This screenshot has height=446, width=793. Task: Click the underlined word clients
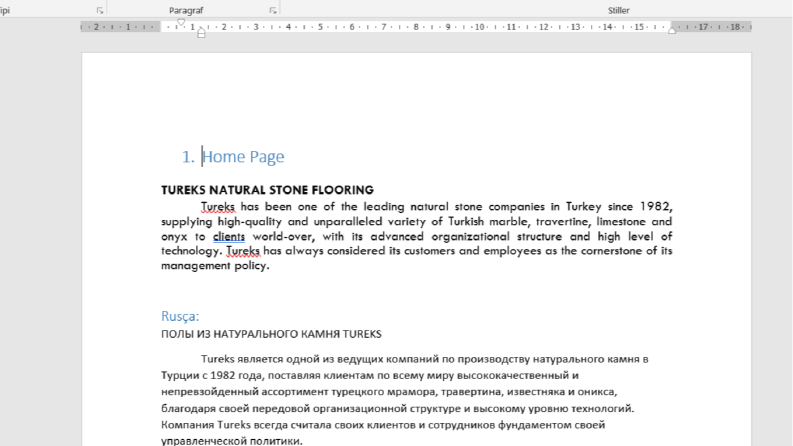coord(229,237)
